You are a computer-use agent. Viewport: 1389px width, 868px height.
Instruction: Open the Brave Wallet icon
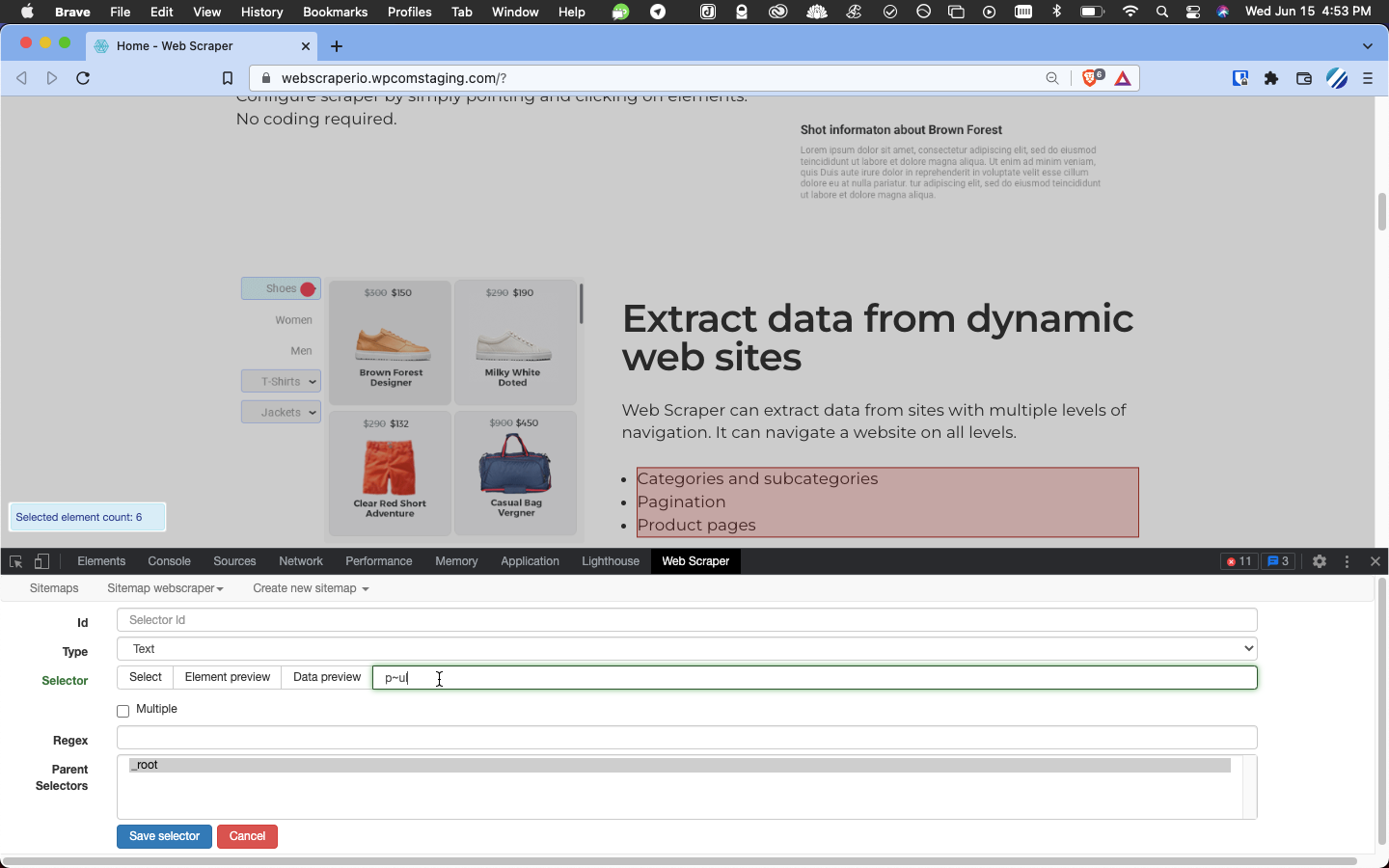pyautogui.click(x=1304, y=78)
